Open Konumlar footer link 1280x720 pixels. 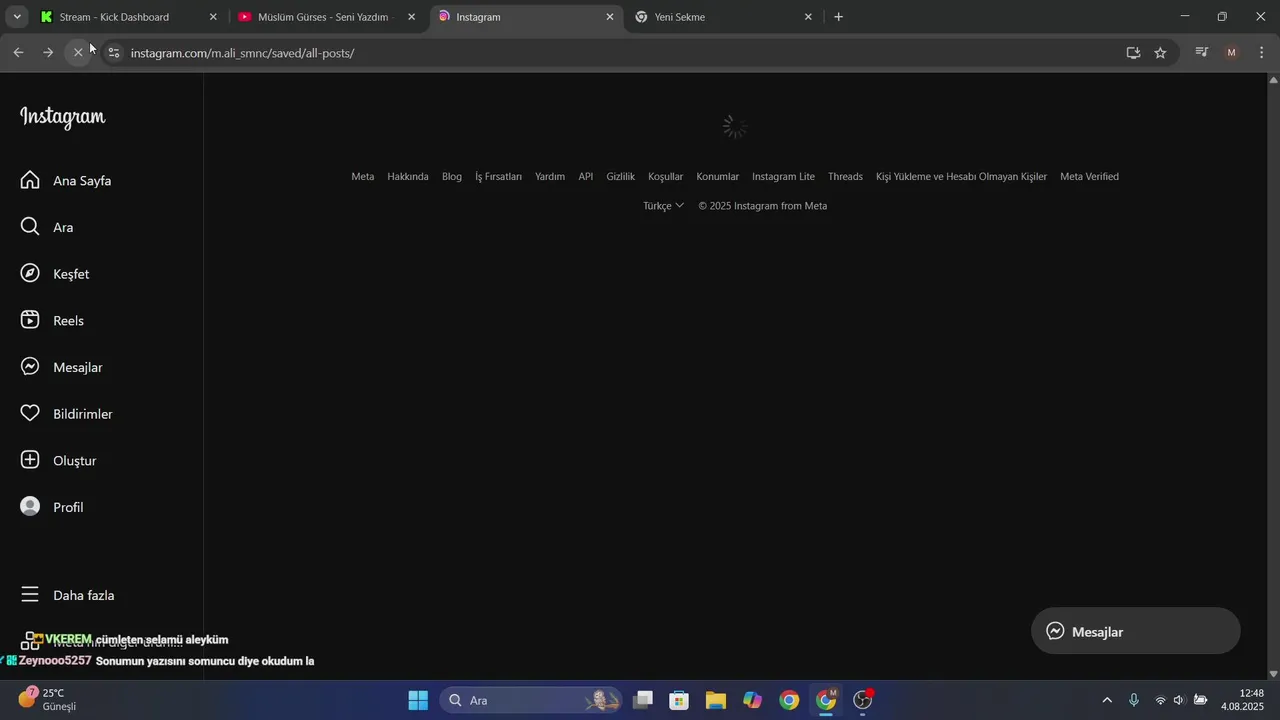click(718, 176)
